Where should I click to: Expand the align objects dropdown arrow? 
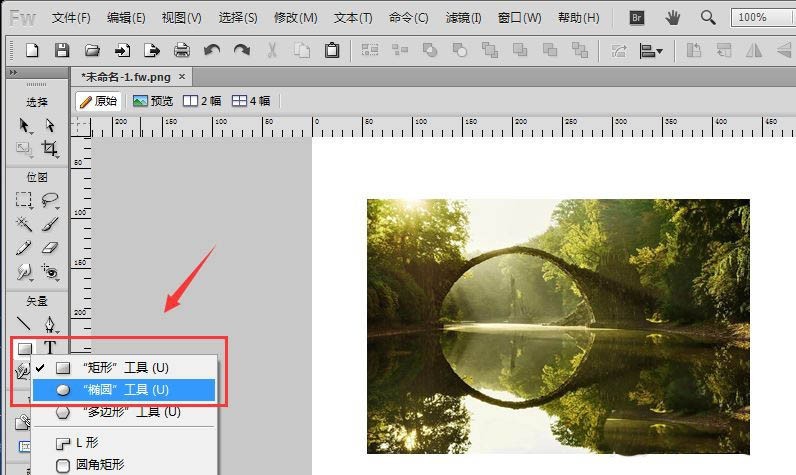tap(659, 51)
